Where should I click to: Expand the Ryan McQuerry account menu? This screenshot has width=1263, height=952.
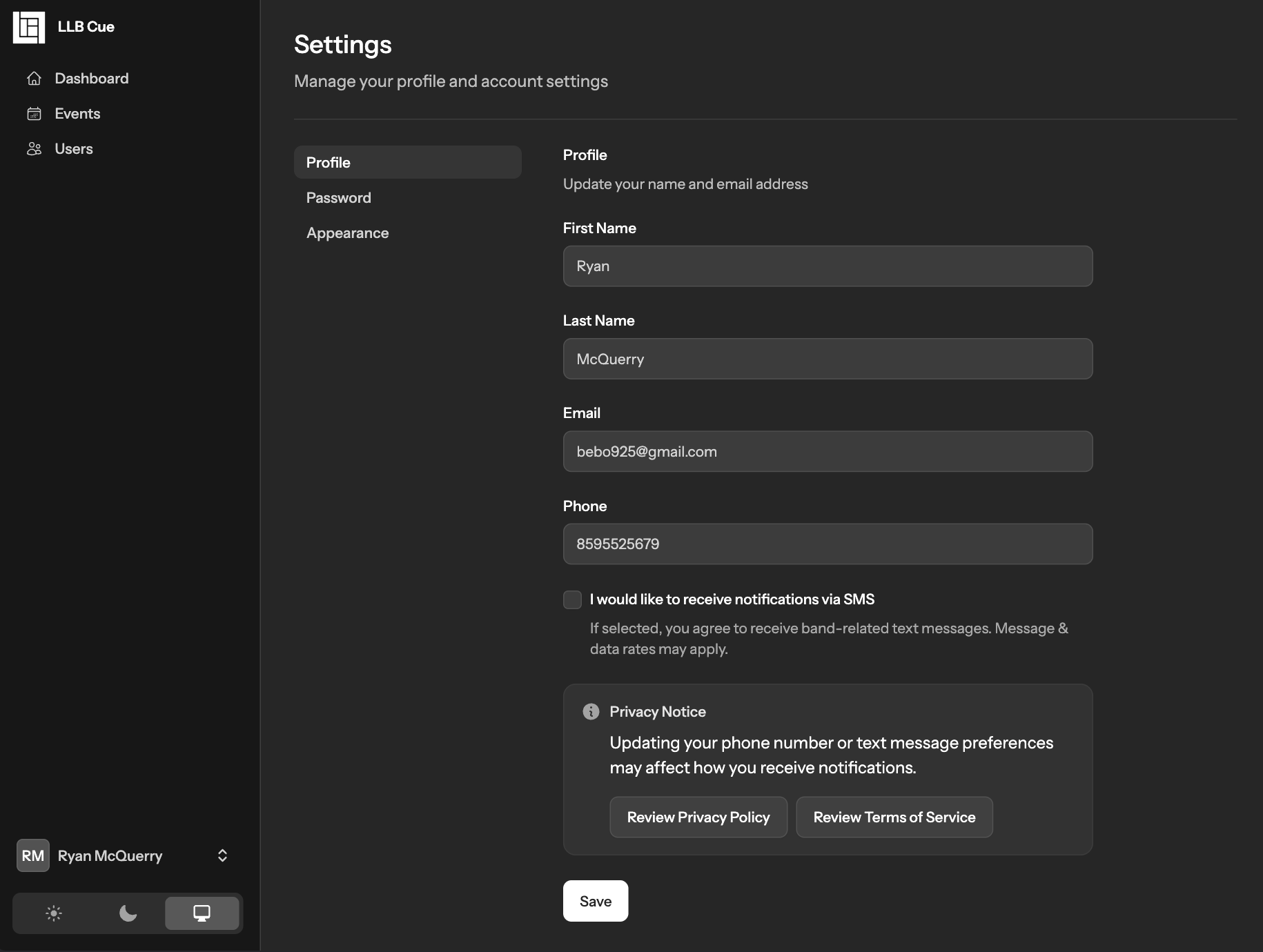(x=222, y=855)
